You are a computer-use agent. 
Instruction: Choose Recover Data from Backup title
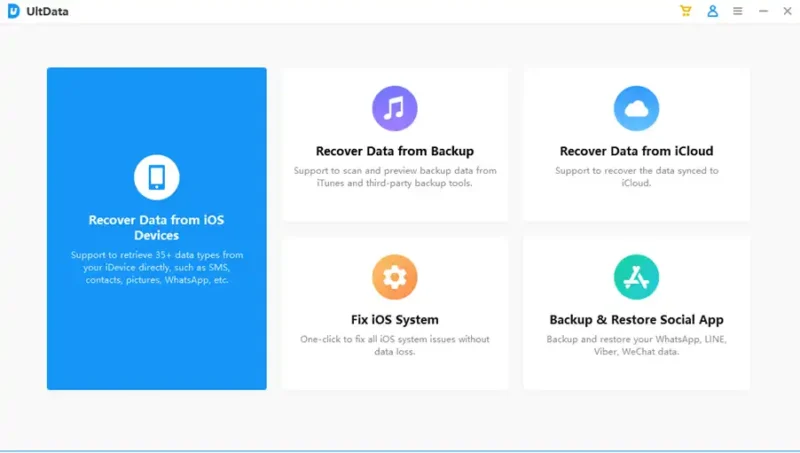395,151
